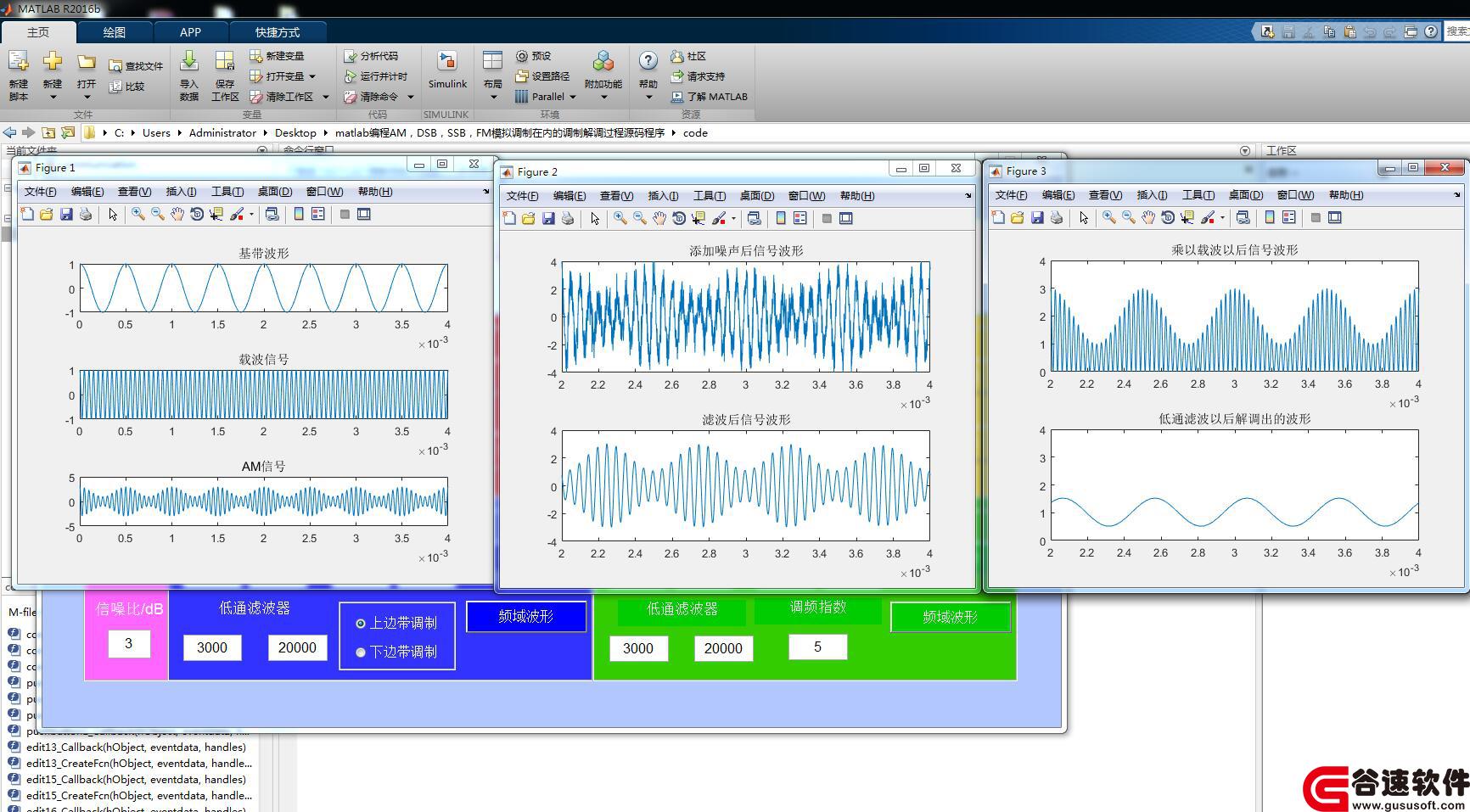The height and width of the screenshot is (812, 1470).
Task: Click the Back navigation arrow
Action: pos(9,133)
